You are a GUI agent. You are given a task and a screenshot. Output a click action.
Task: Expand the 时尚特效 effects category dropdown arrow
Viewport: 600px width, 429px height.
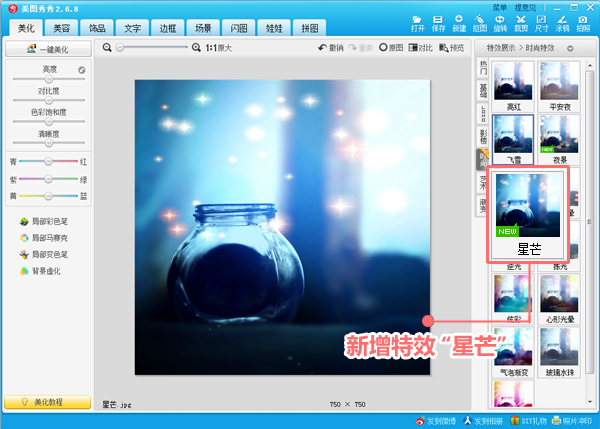(571, 47)
